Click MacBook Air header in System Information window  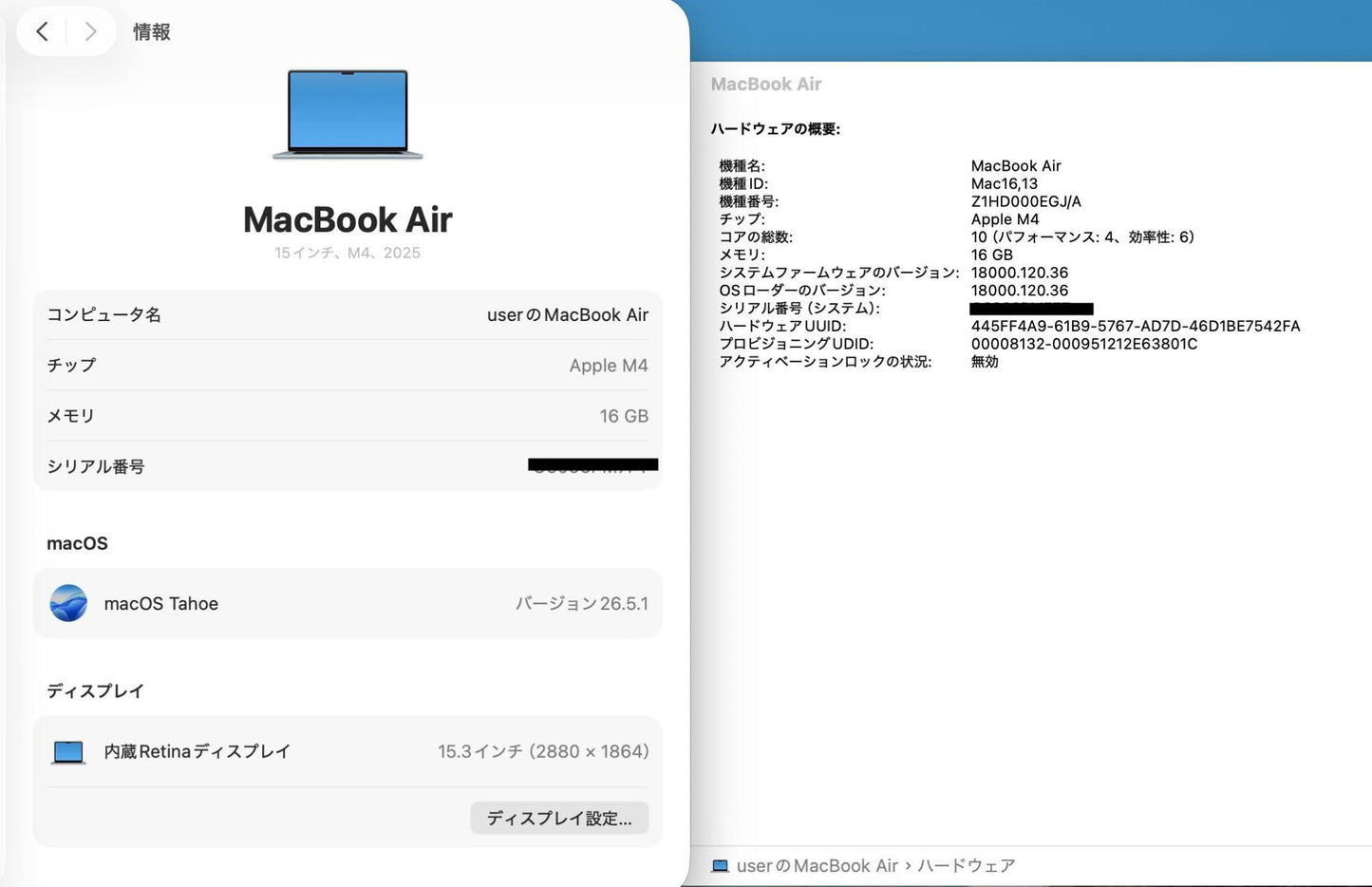[766, 84]
